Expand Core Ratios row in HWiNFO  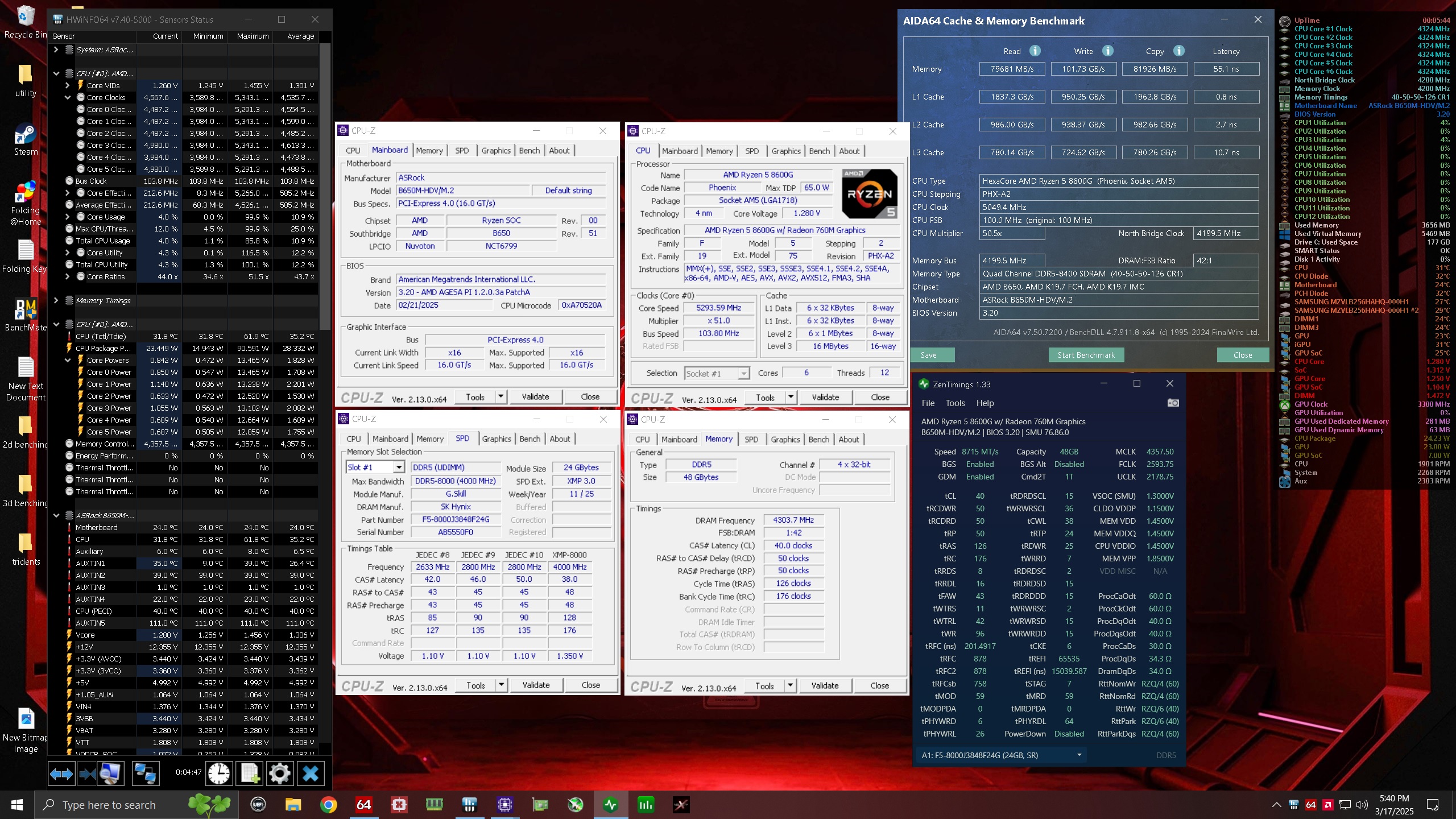click(x=67, y=276)
